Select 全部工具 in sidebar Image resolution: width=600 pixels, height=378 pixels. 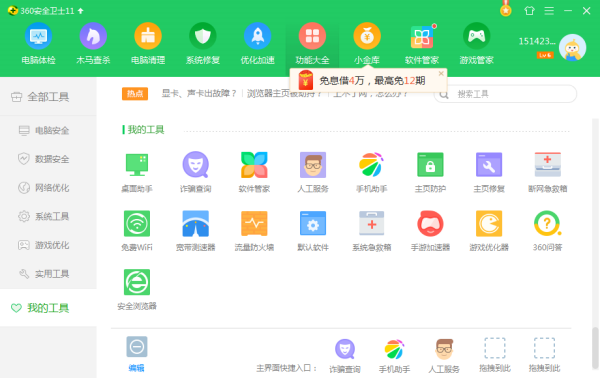48,97
